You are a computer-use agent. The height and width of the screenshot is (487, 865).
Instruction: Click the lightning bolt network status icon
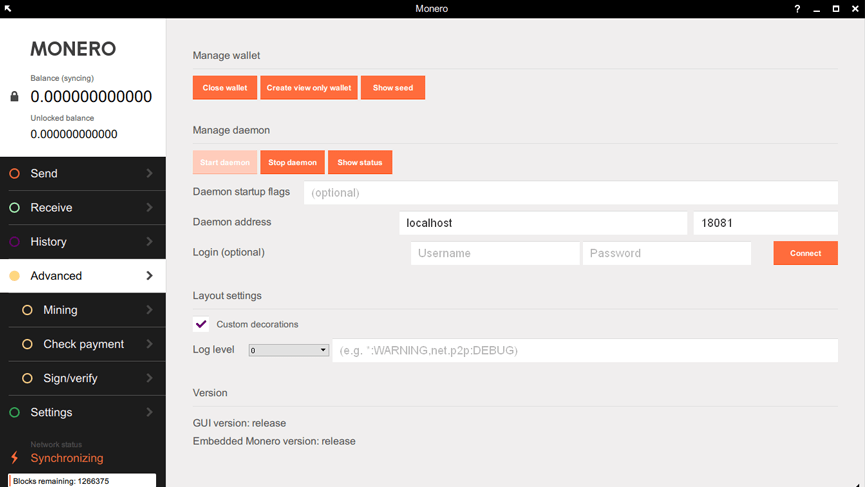14,458
